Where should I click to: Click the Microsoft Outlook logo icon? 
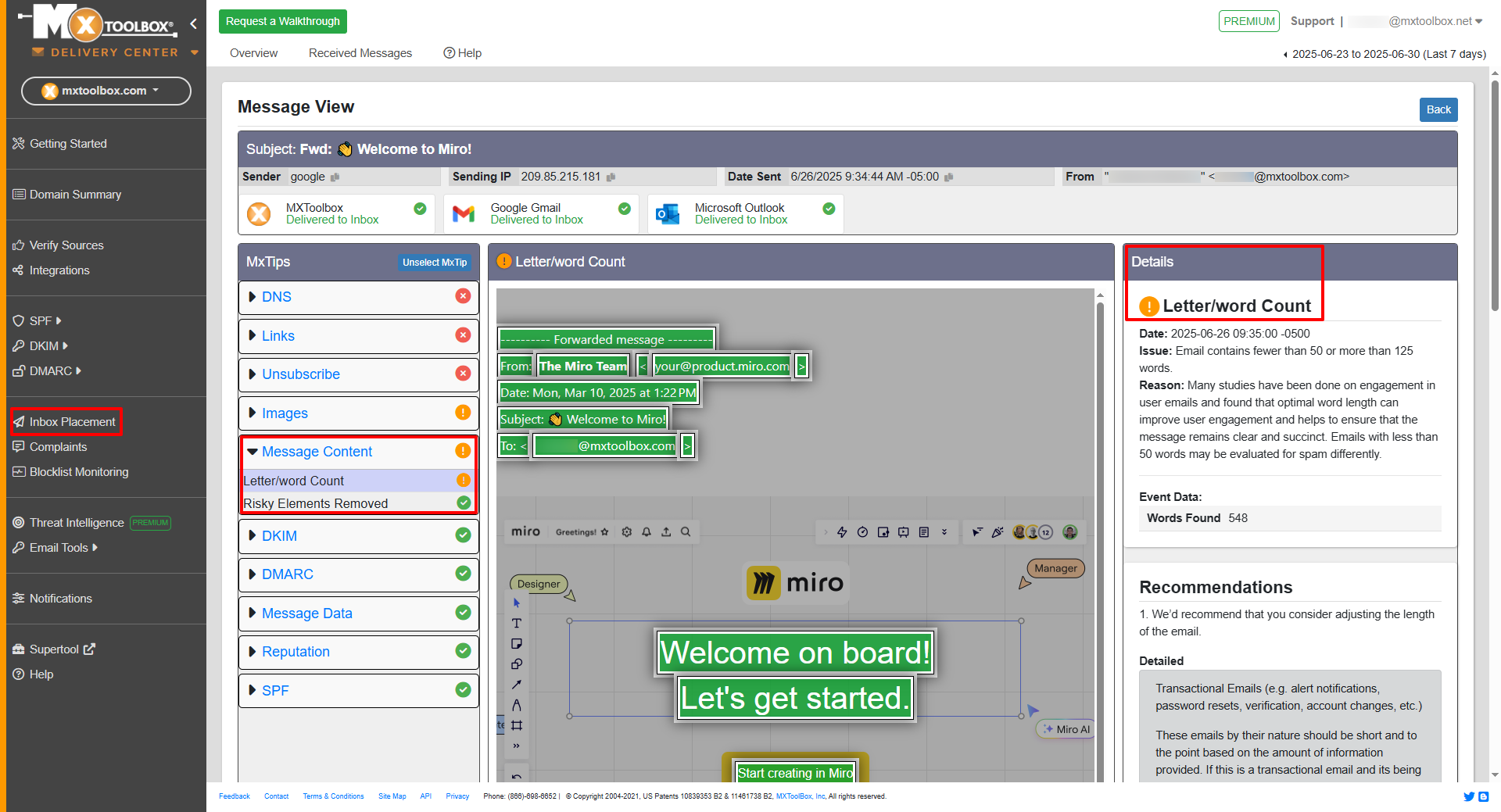[x=668, y=213]
